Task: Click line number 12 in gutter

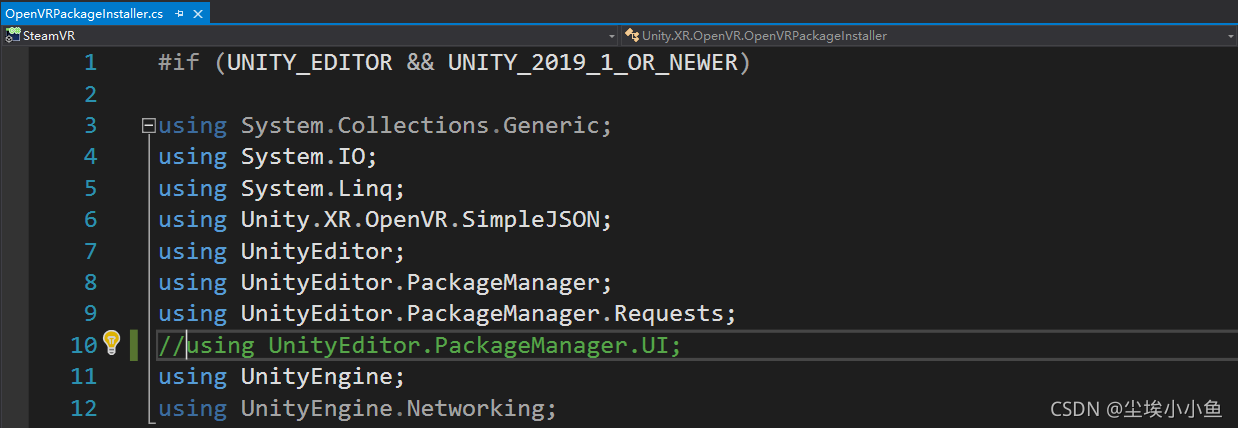Action: [83, 408]
